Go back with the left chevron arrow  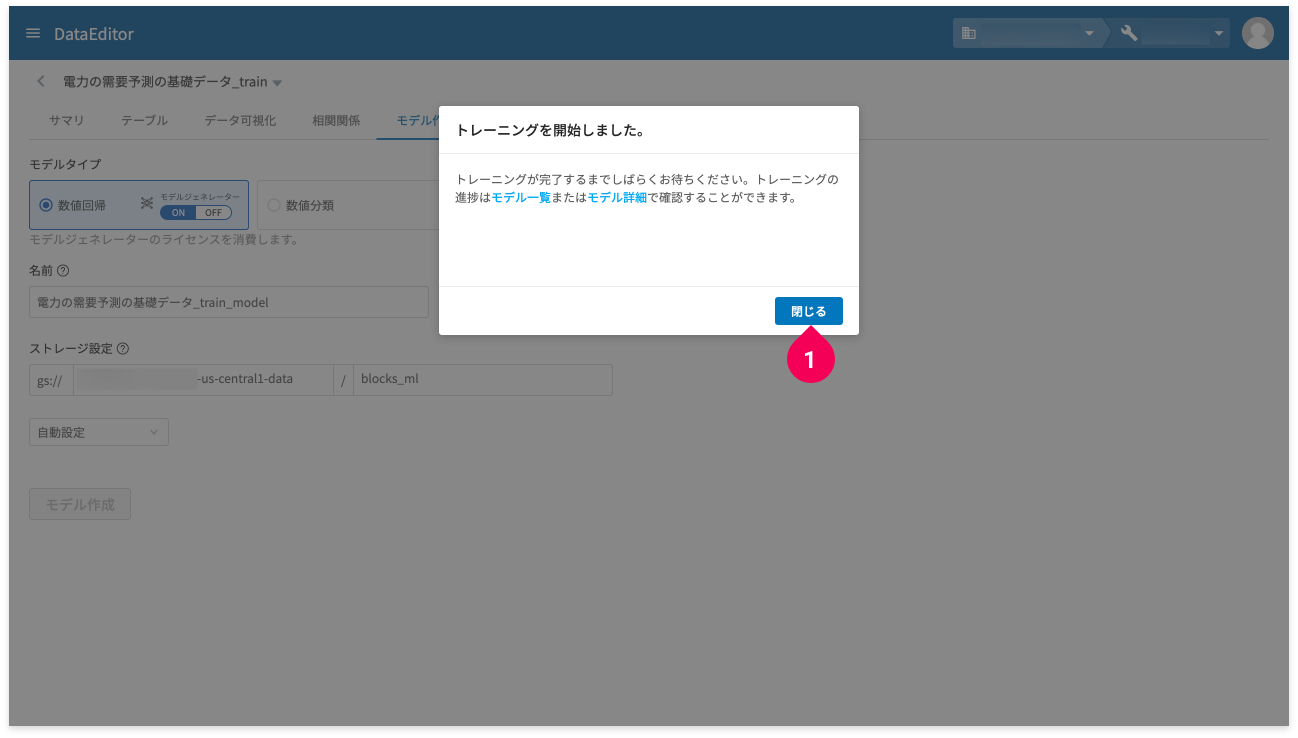(x=41, y=81)
